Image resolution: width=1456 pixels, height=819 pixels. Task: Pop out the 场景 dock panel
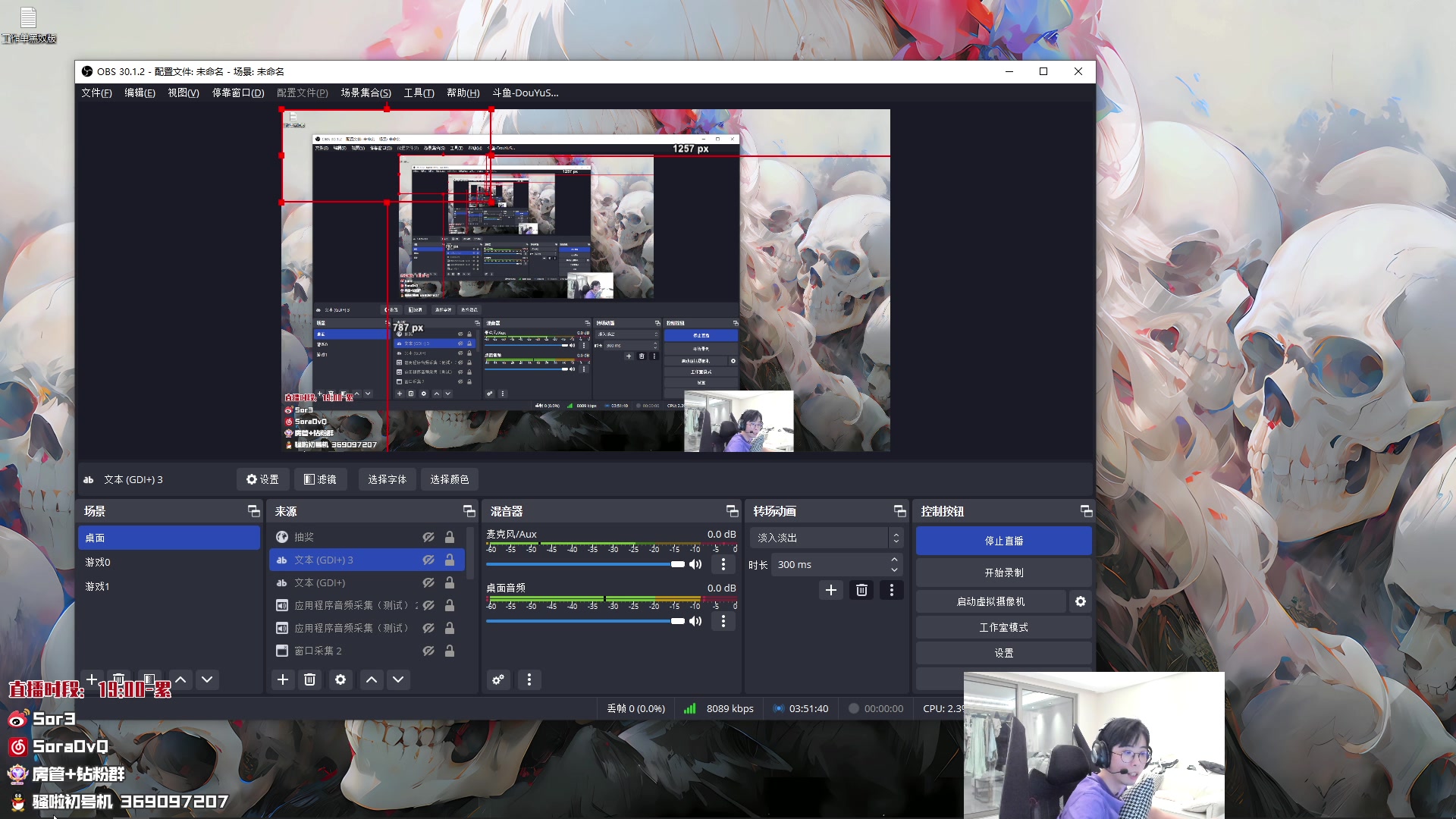(x=253, y=511)
